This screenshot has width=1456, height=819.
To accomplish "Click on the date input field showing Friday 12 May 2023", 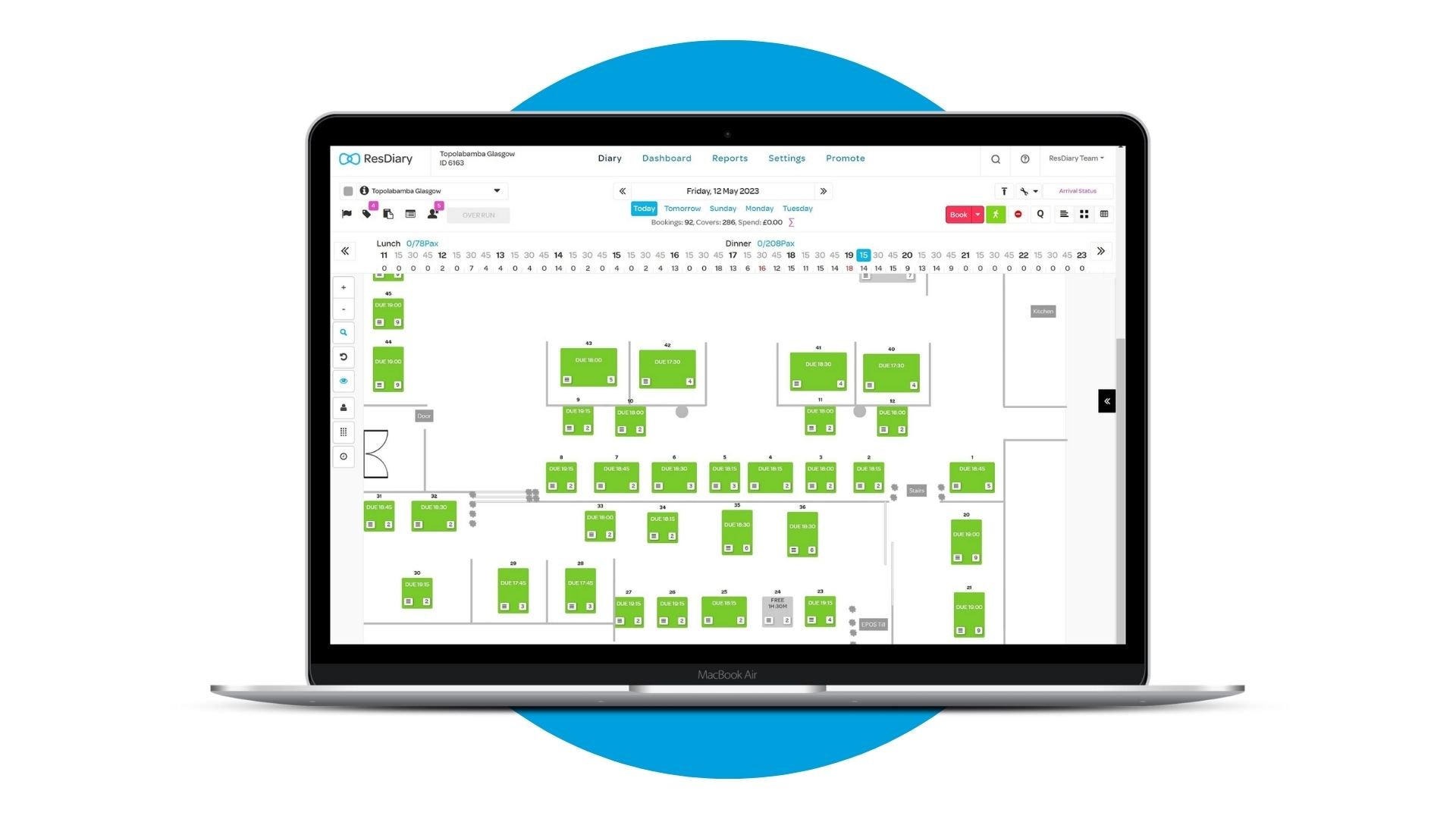I will pos(723,190).
